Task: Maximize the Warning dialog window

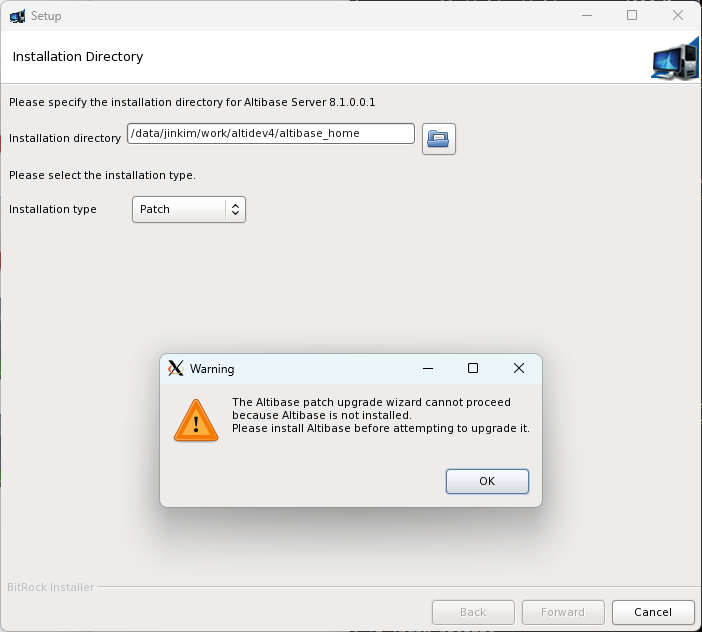Action: tap(473, 368)
